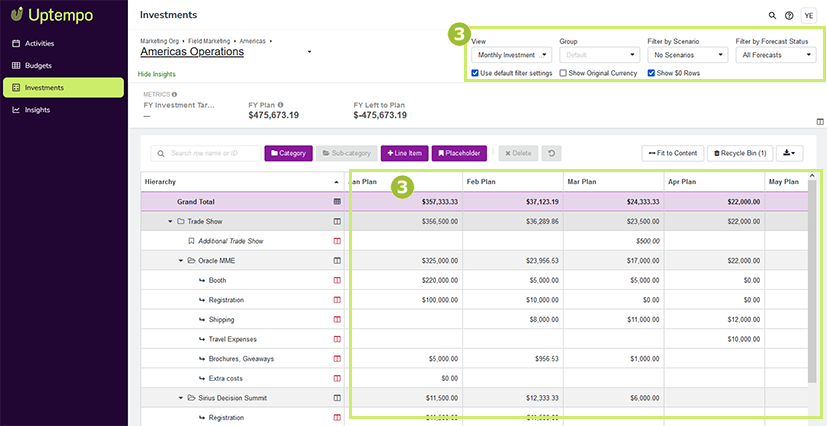Click the Americas breadcrumb
827x426 pixels.
pos(252,41)
